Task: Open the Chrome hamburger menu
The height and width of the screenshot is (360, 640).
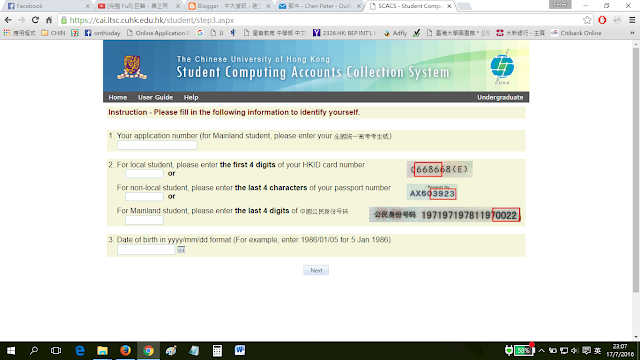Action: click(632, 20)
